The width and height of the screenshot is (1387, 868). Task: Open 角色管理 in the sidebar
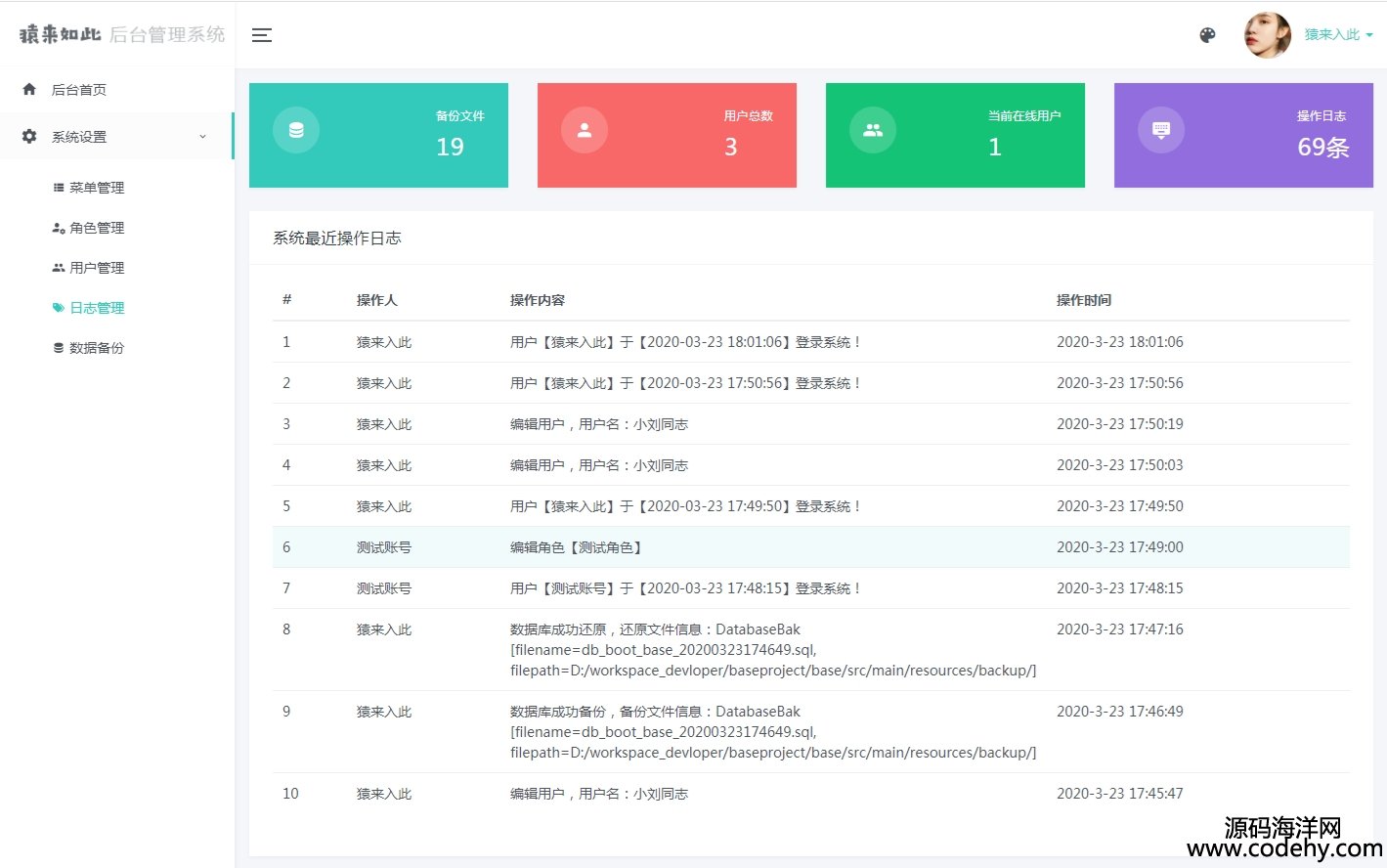coord(97,228)
